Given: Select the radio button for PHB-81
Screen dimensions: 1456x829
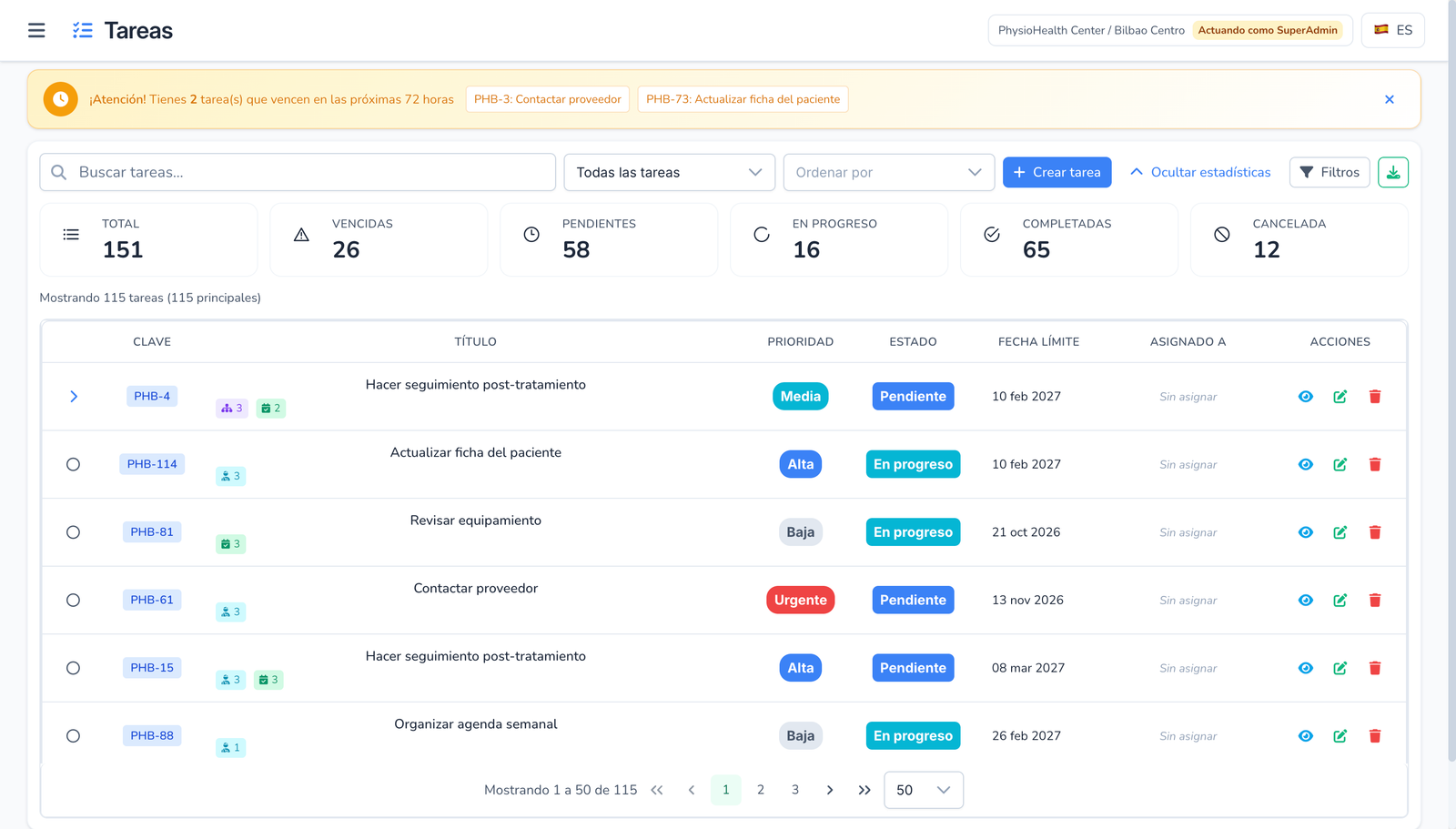Looking at the screenshot, I should (73, 532).
